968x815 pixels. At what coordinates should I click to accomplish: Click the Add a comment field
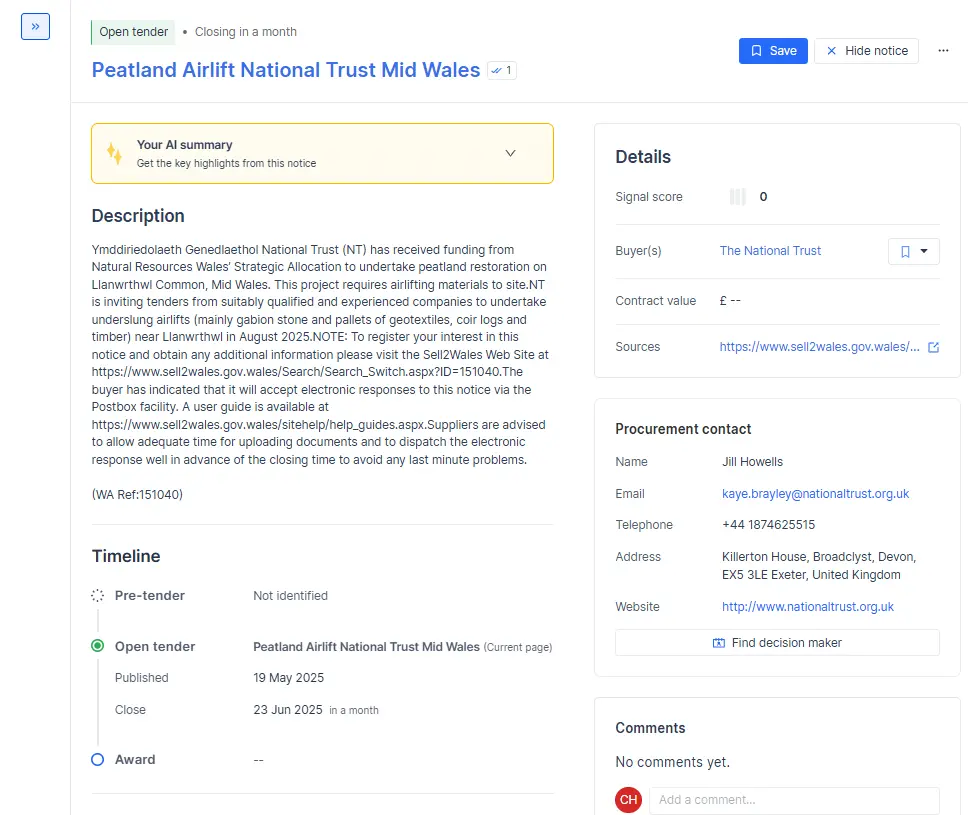coord(794,800)
